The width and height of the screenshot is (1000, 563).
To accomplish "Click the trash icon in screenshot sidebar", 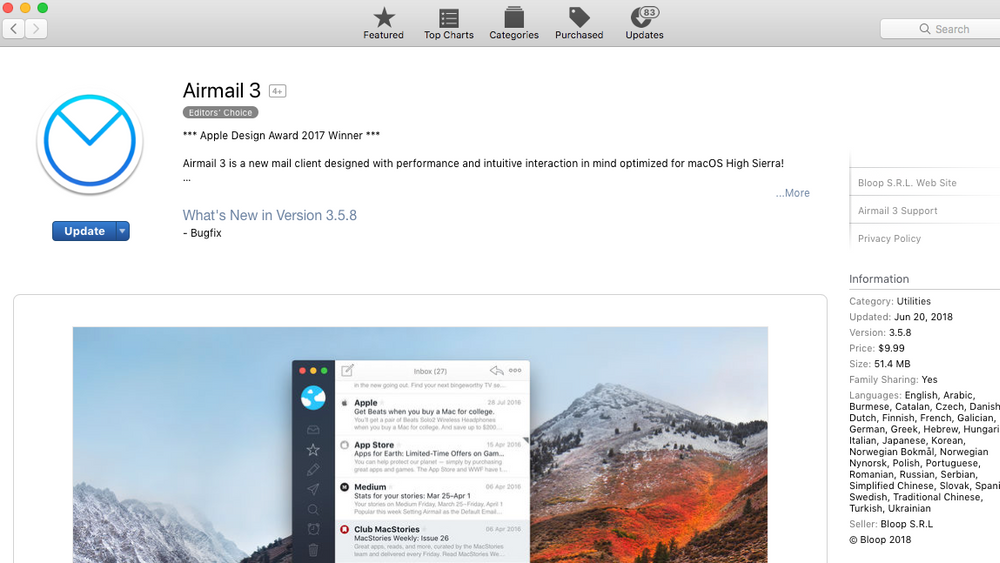I will (313, 550).
